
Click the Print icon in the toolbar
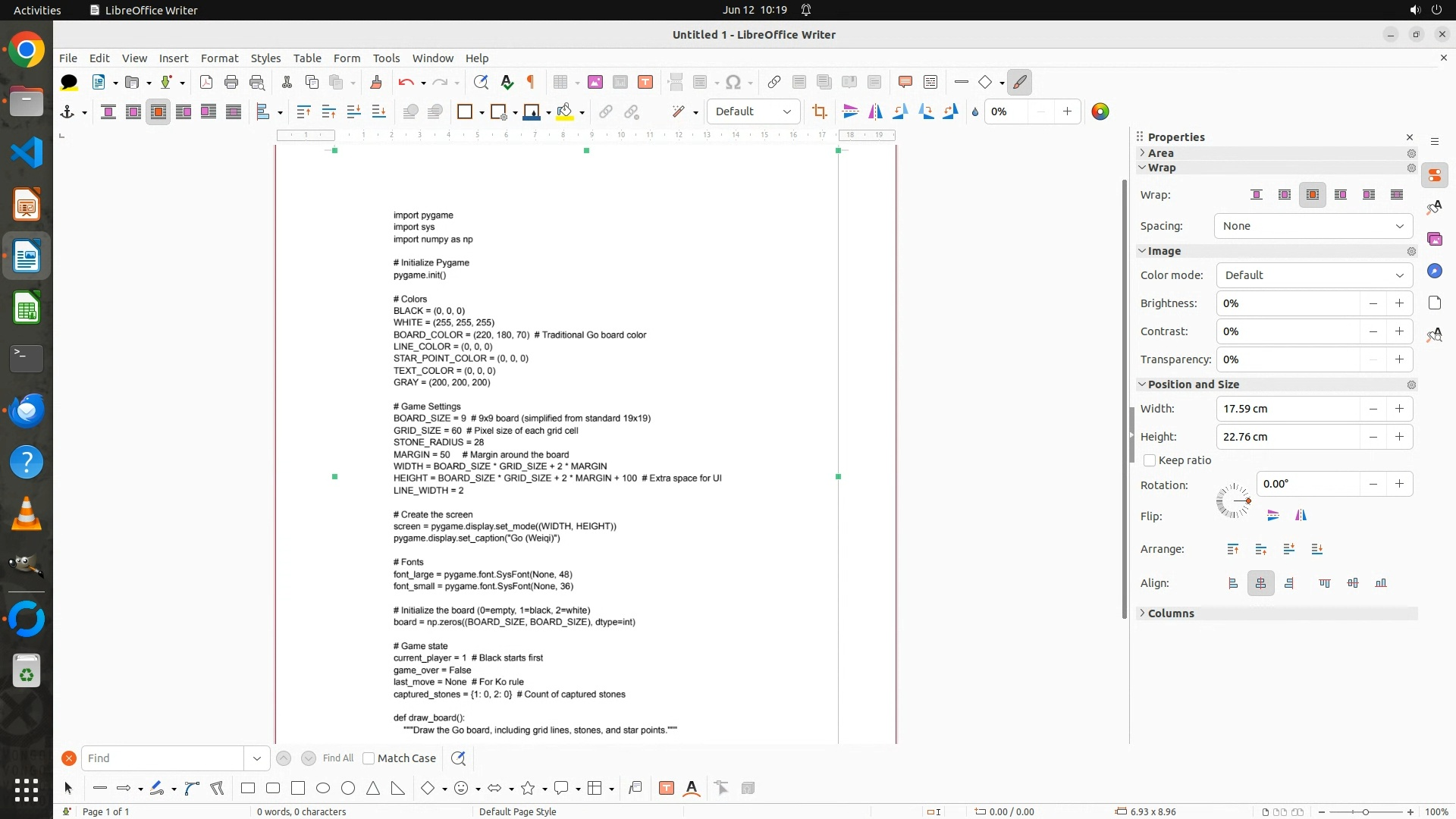[x=231, y=82]
